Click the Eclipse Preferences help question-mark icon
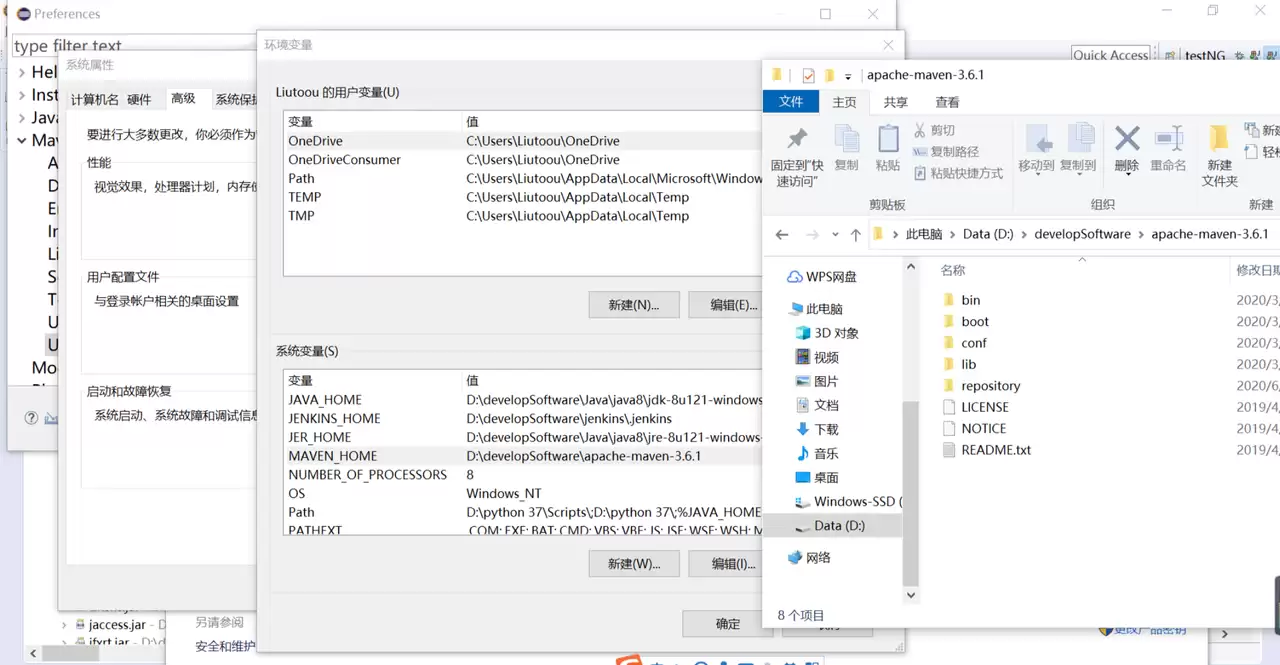 coord(31,418)
